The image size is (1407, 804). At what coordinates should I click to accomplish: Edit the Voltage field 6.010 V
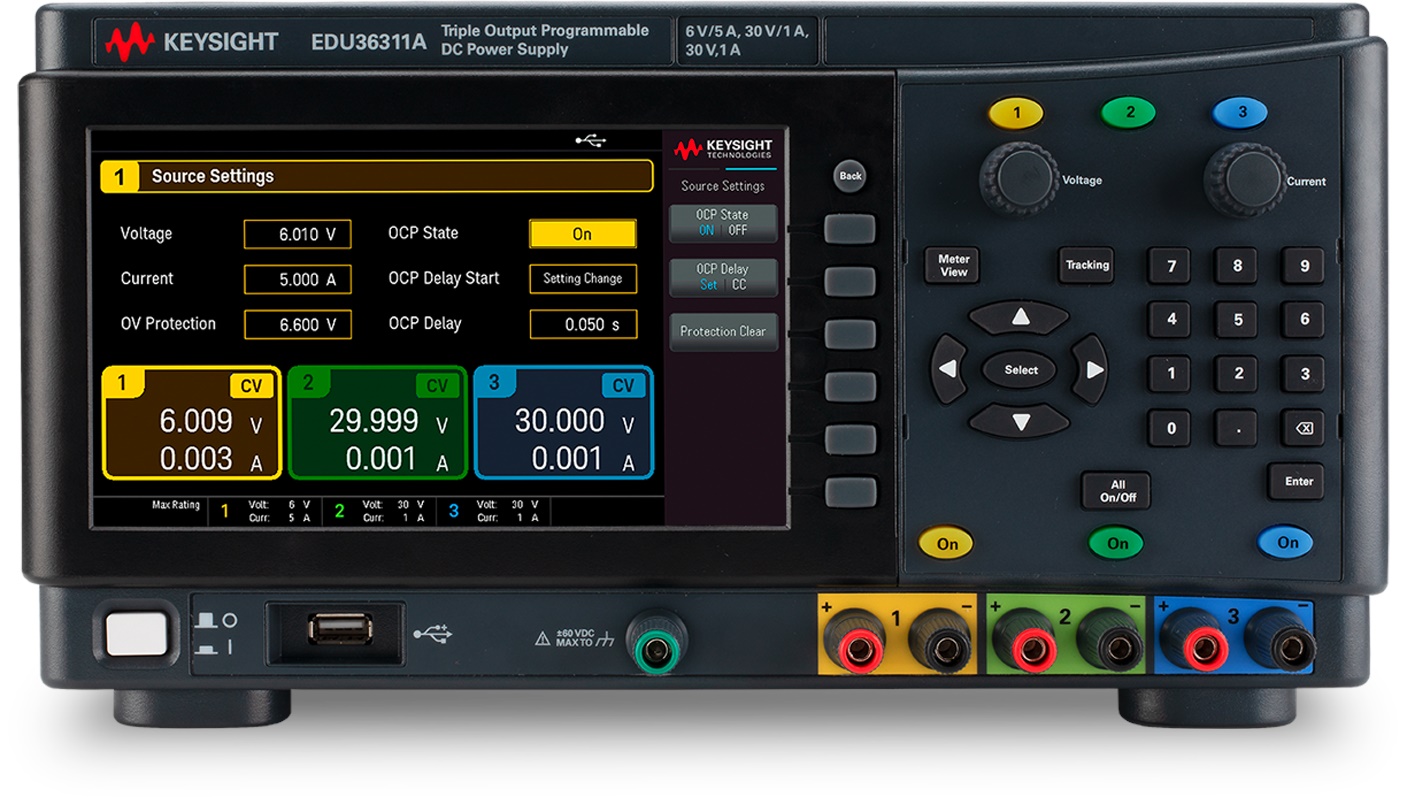[298, 234]
